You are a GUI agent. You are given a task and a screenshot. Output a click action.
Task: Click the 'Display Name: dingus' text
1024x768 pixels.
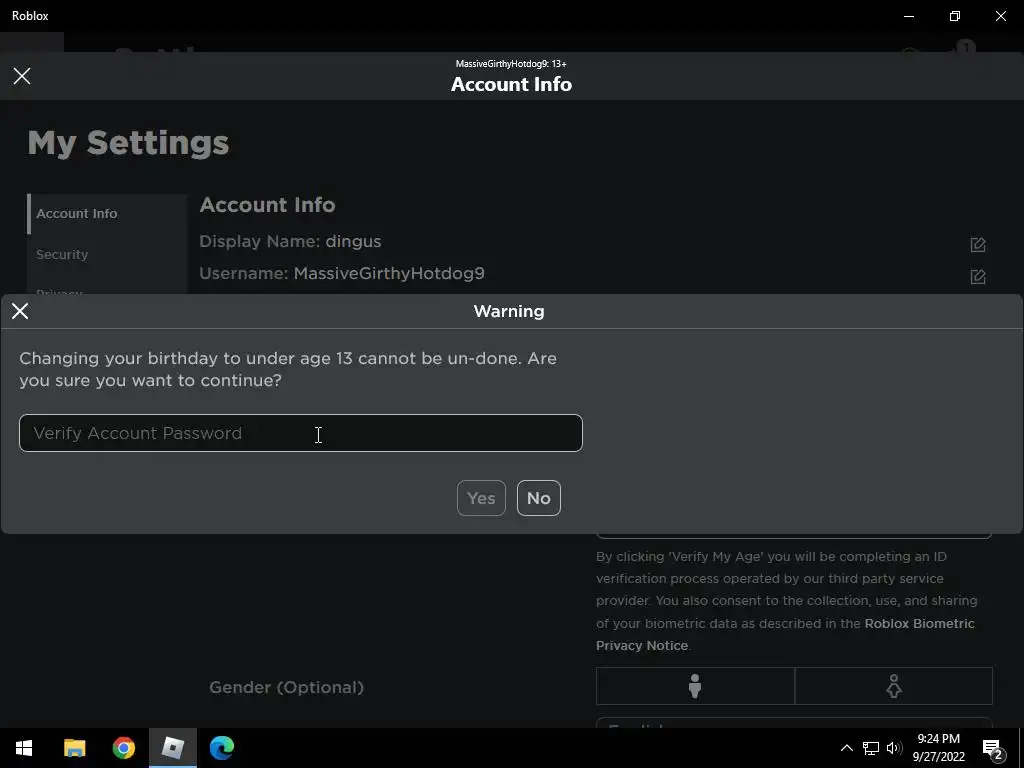pos(290,241)
